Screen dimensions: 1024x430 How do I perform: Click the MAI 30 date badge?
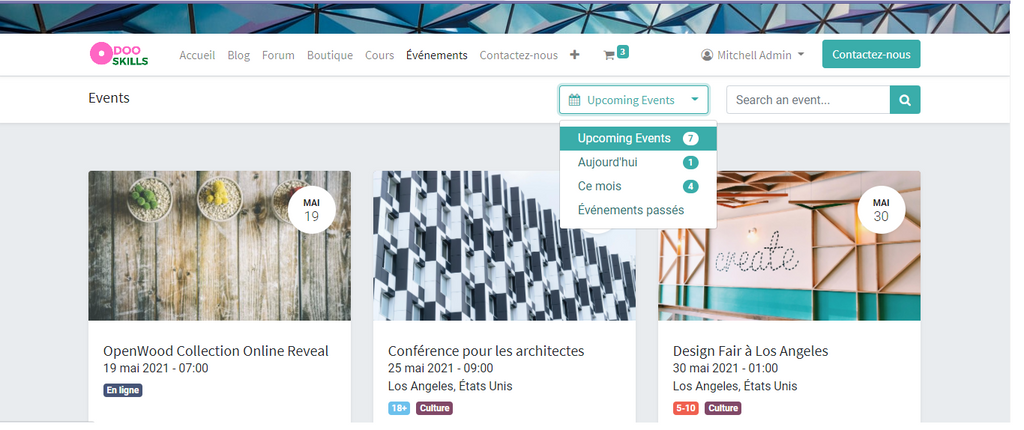click(x=881, y=210)
